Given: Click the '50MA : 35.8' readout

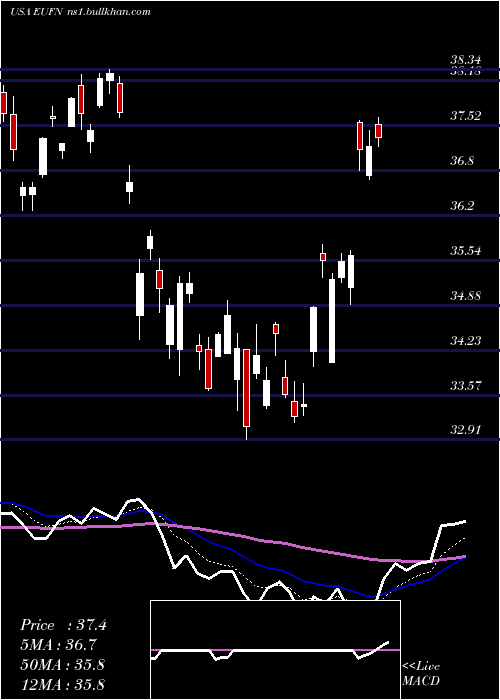Looking at the screenshot, I should tap(62, 665).
